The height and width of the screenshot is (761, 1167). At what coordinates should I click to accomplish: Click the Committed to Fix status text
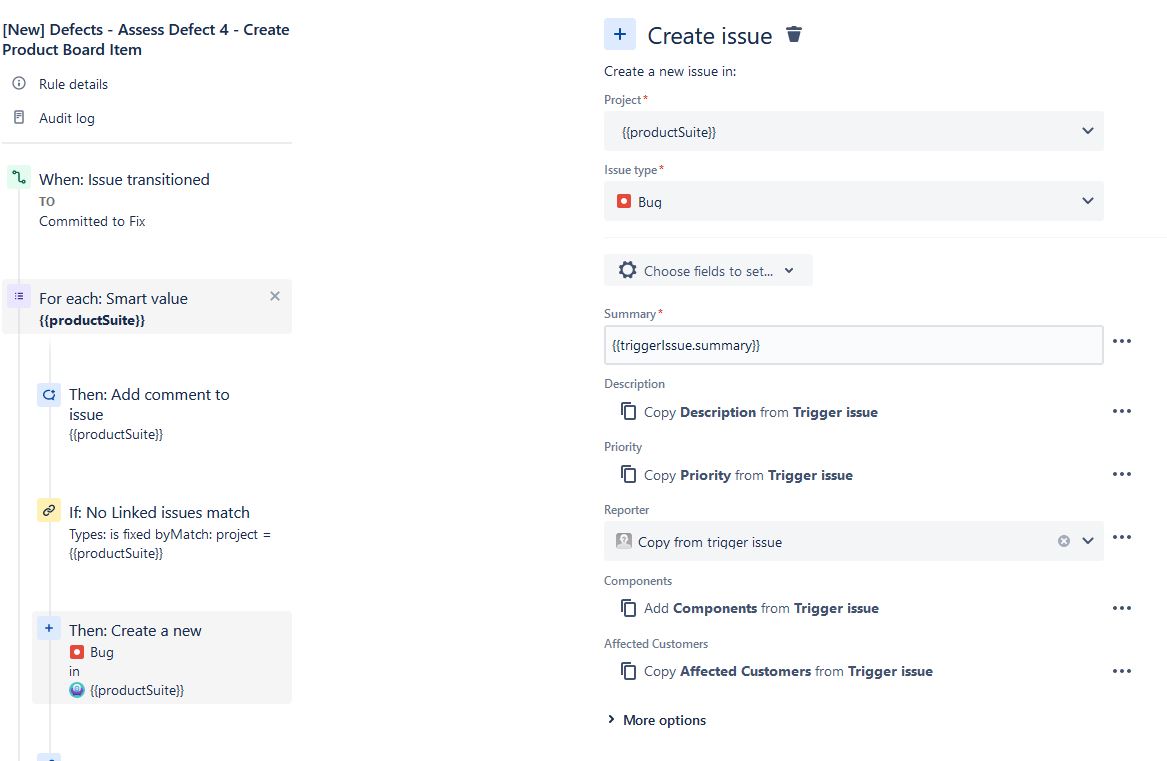pos(92,221)
